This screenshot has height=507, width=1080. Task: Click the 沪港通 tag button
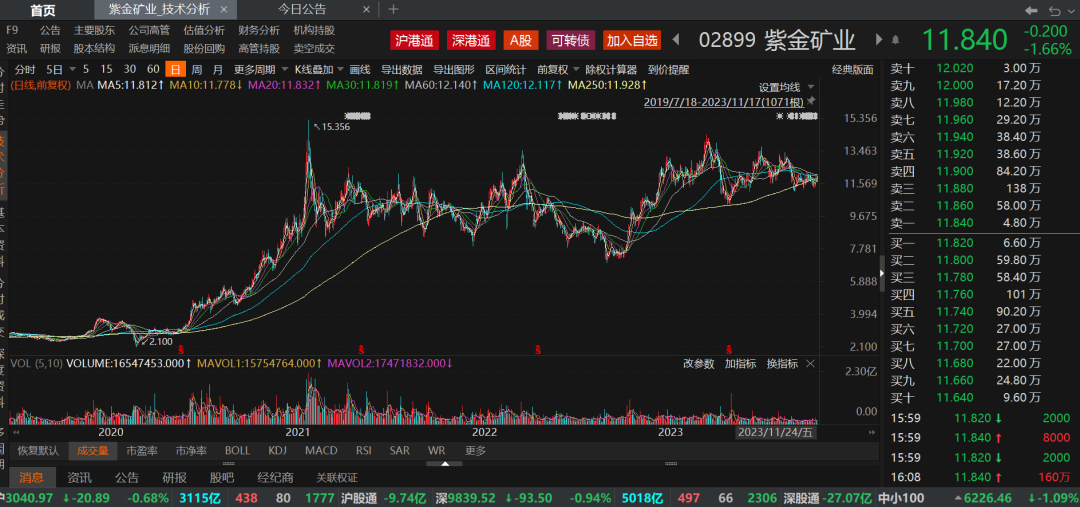coord(415,40)
